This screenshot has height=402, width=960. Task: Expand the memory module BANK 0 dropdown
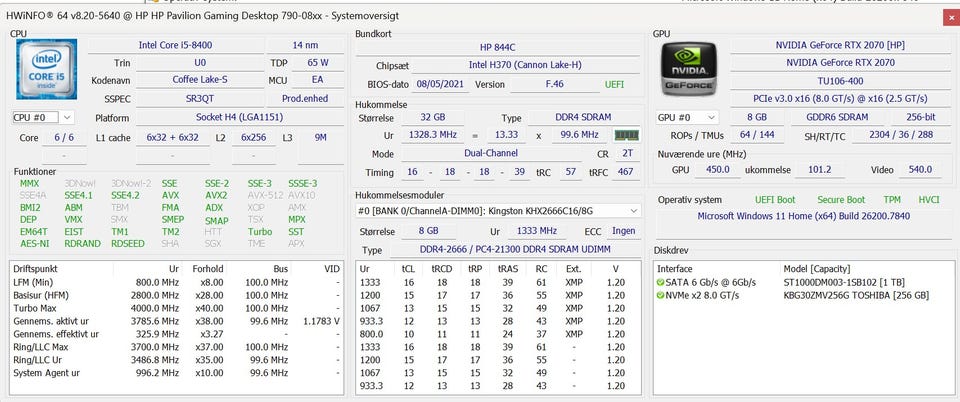point(632,211)
